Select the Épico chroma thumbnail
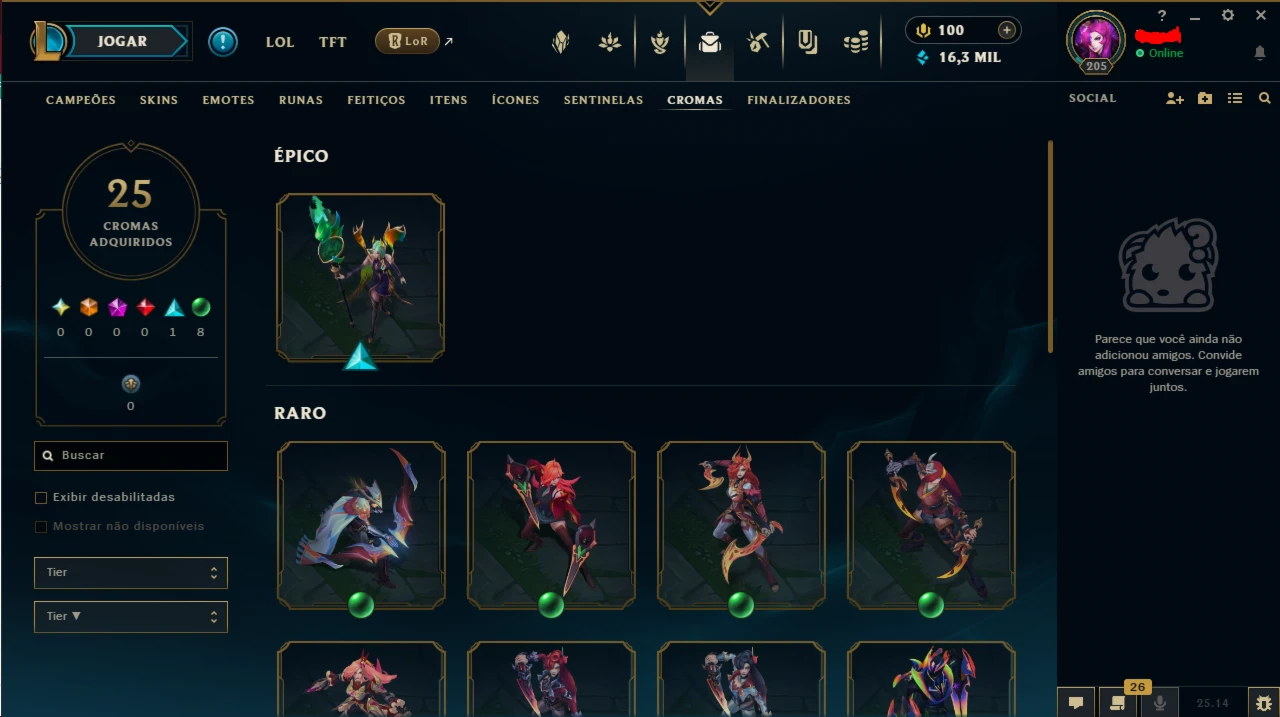The width and height of the screenshot is (1280, 717). point(361,278)
